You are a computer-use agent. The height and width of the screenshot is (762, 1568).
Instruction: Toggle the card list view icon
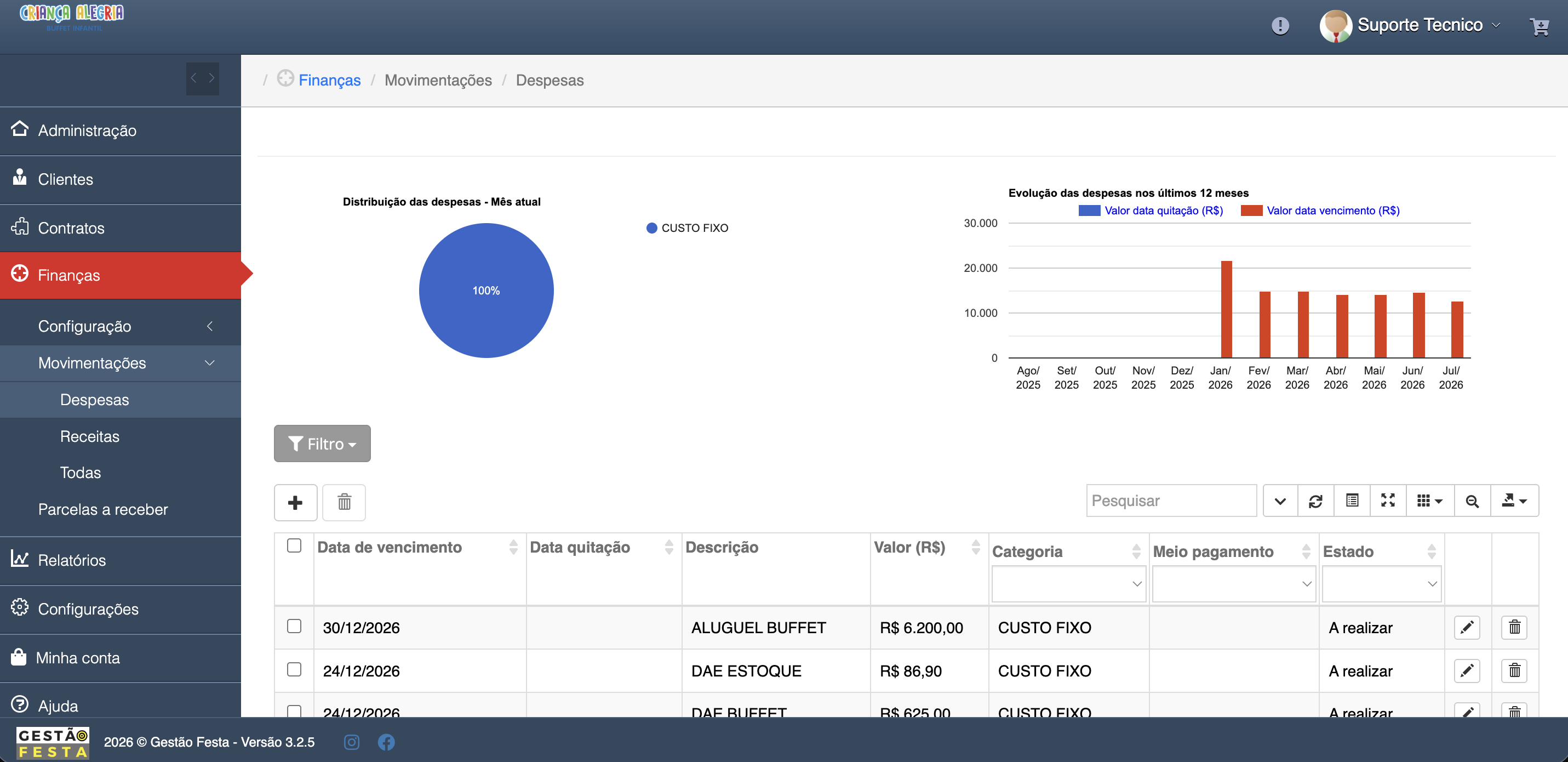click(1352, 501)
